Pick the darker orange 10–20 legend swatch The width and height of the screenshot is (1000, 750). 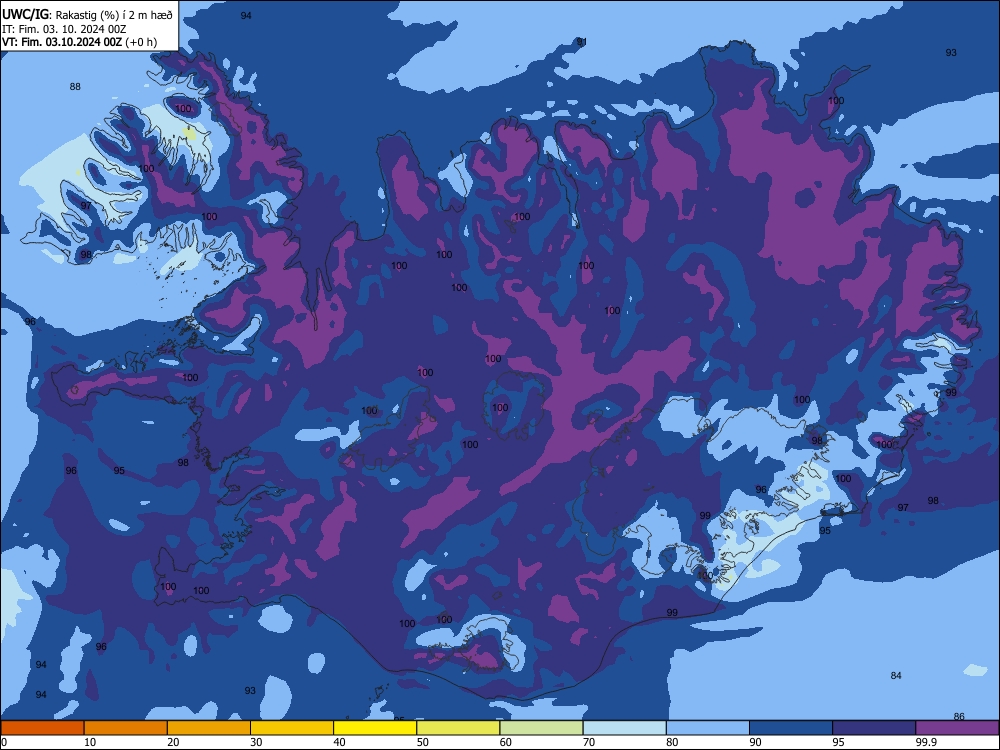[x=126, y=728]
